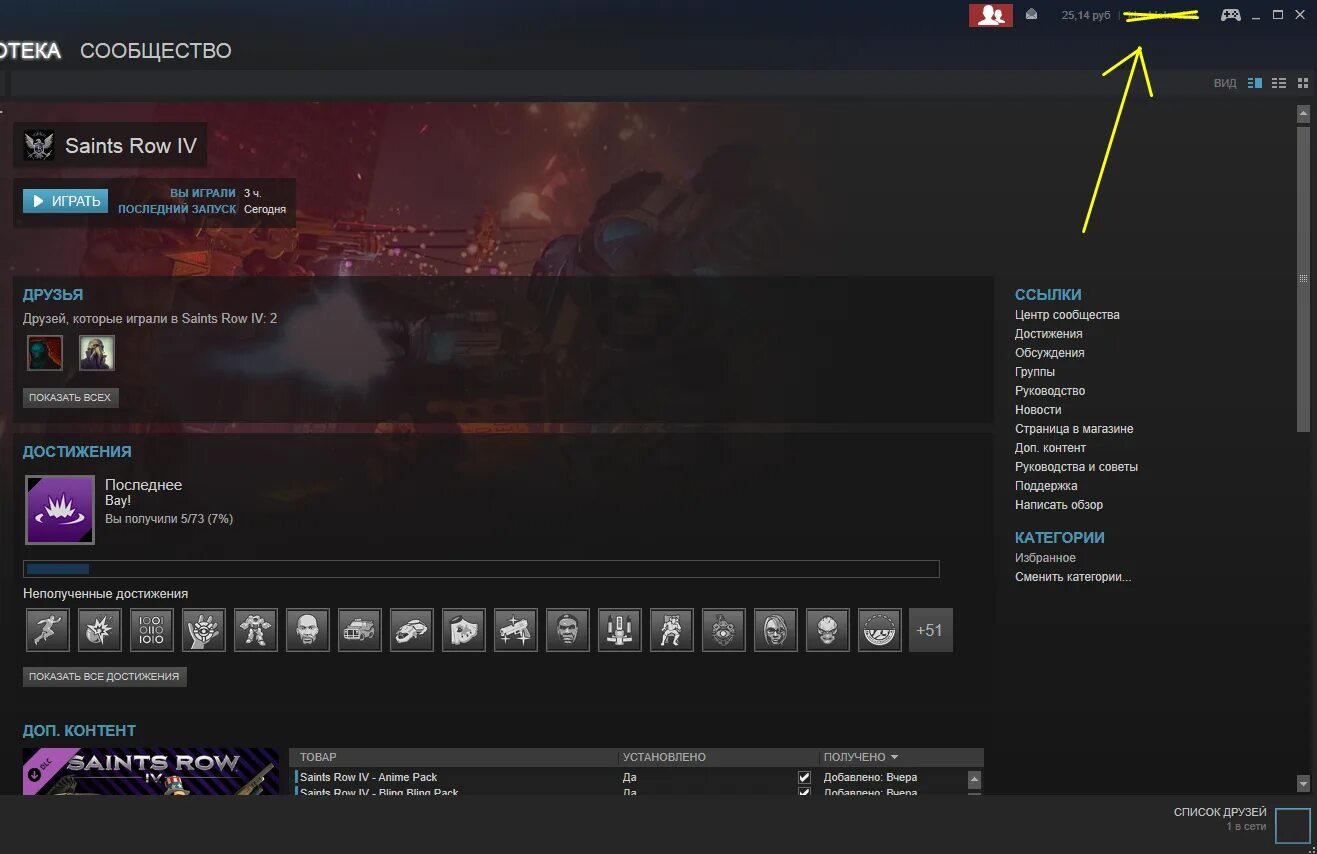Open the Список друзей friends list

tap(1220, 812)
